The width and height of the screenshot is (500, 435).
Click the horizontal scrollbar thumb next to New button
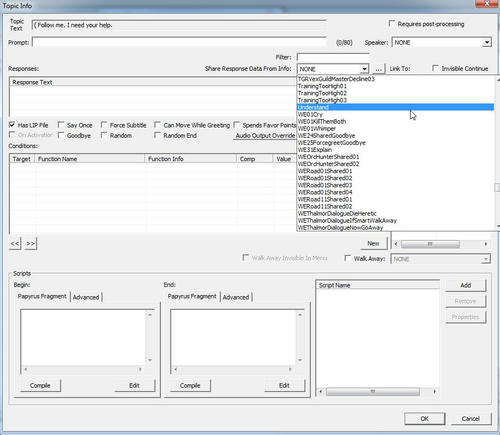(430, 244)
